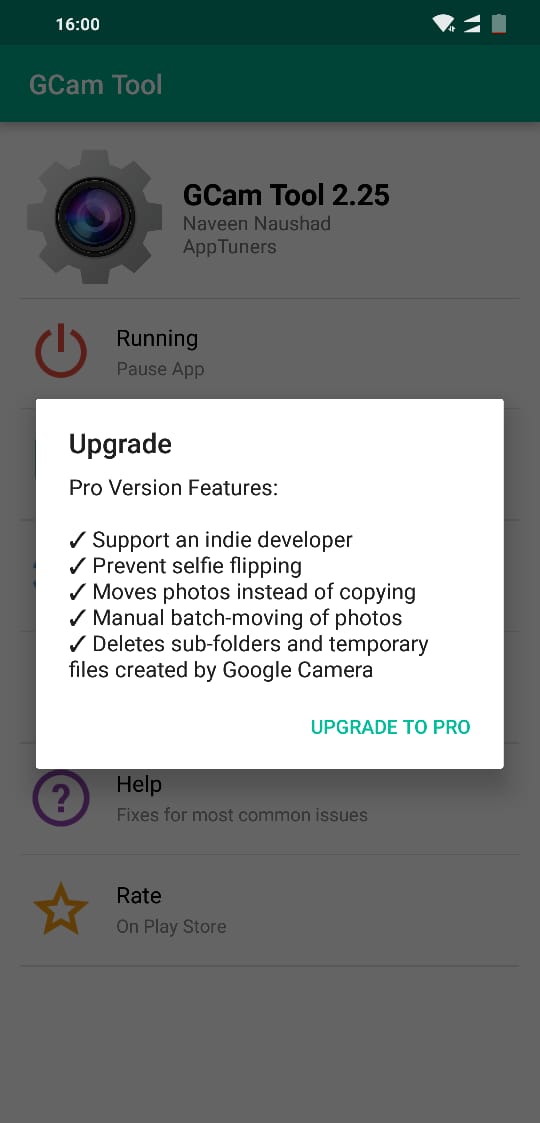Click the GCam Tool 2.25 heading
Viewport: 540px width, 1123px height.
286,195
